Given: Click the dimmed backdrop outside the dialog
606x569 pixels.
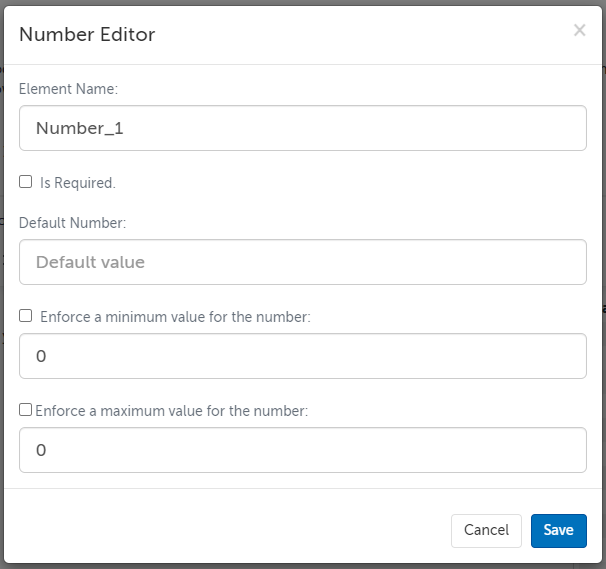Looking at the screenshot, I should pyautogui.click(x=603, y=200).
